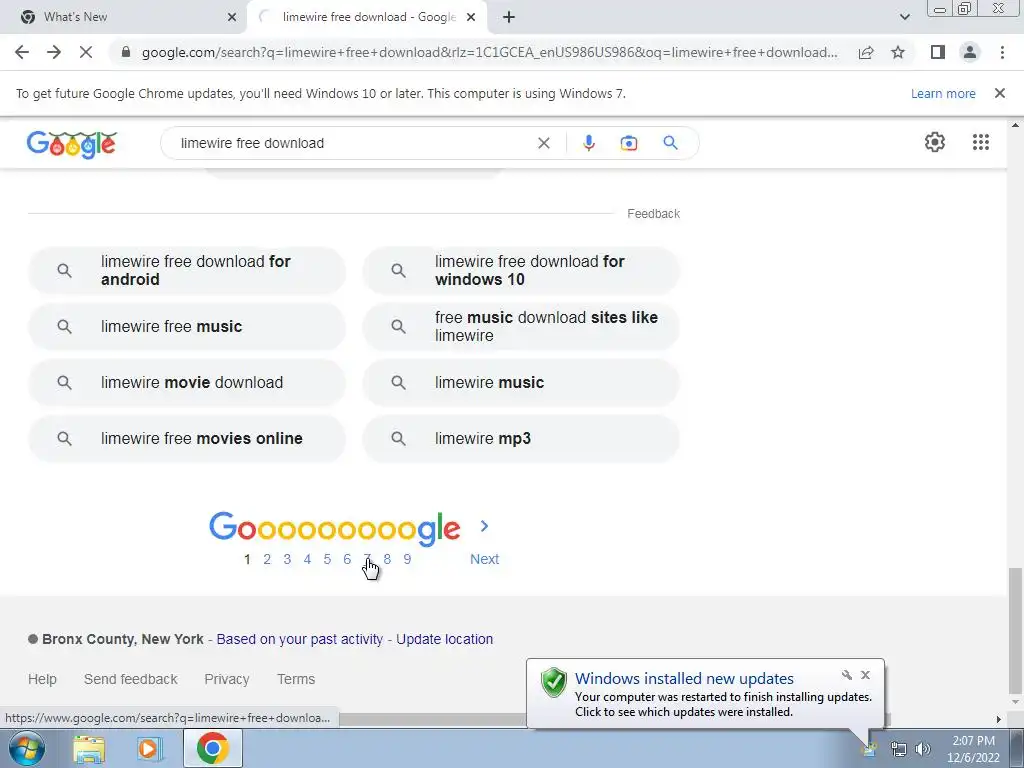The width and height of the screenshot is (1024, 768).
Task: Click the network tray icon
Action: 899,749
